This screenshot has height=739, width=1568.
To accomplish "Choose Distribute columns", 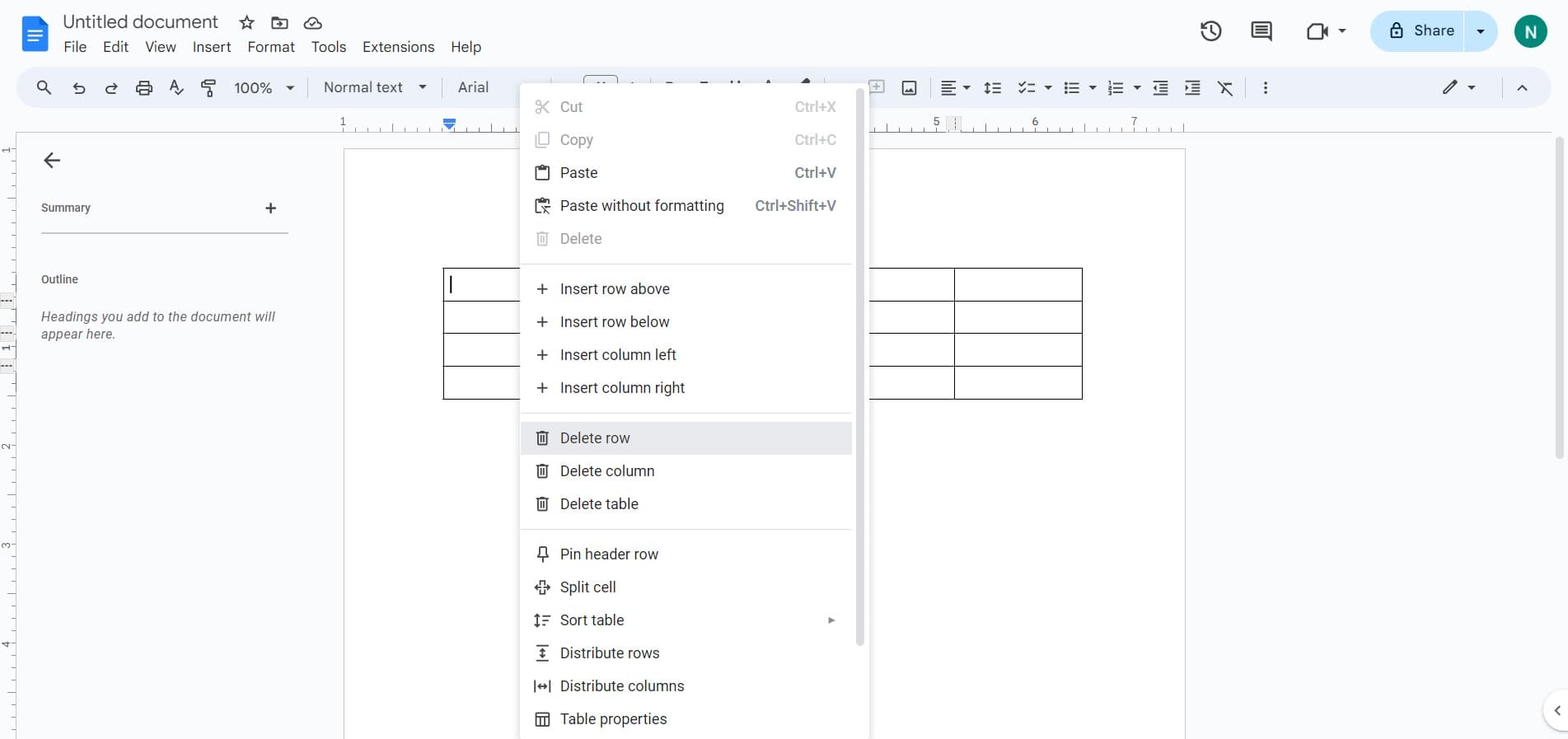I will click(686, 686).
